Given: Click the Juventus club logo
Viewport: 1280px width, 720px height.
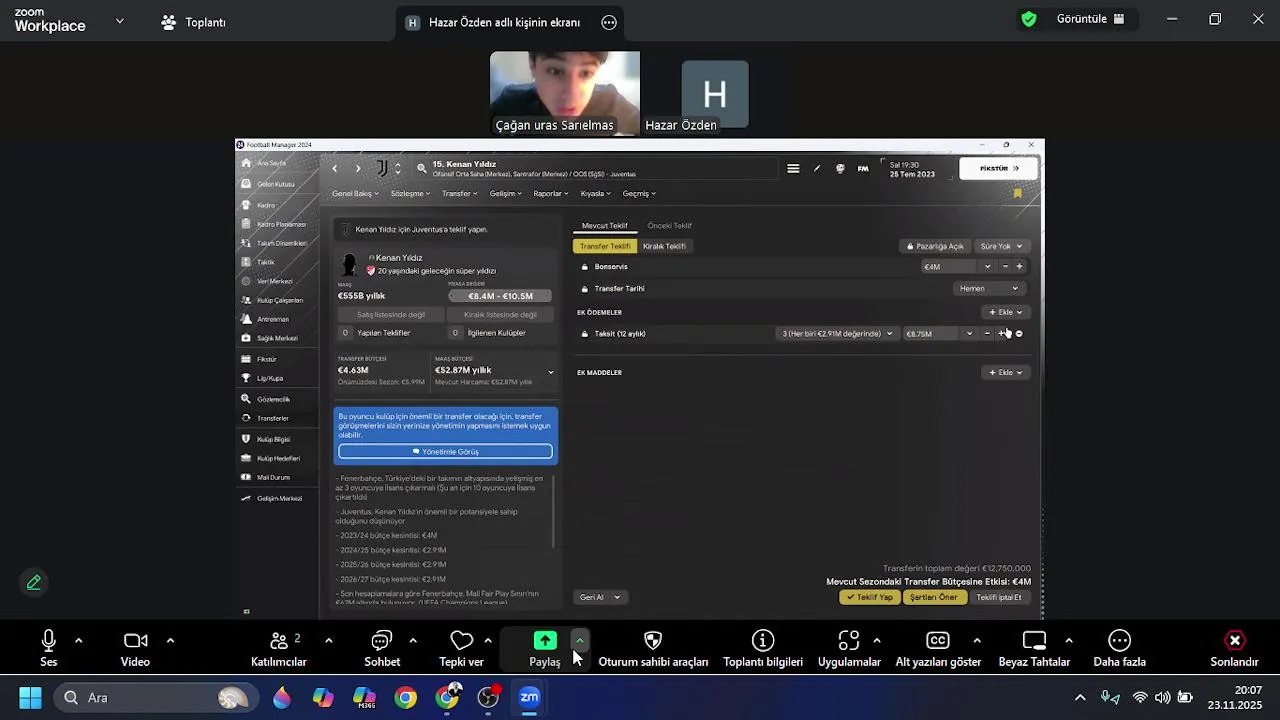Looking at the screenshot, I should (382, 168).
